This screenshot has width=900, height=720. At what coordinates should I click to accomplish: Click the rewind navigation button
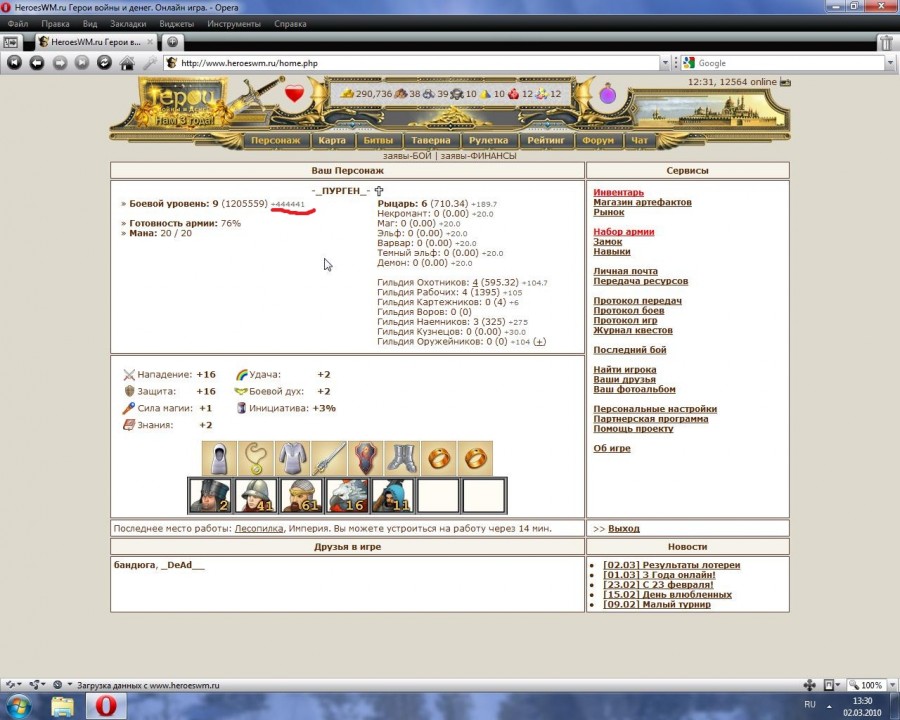[x=15, y=63]
